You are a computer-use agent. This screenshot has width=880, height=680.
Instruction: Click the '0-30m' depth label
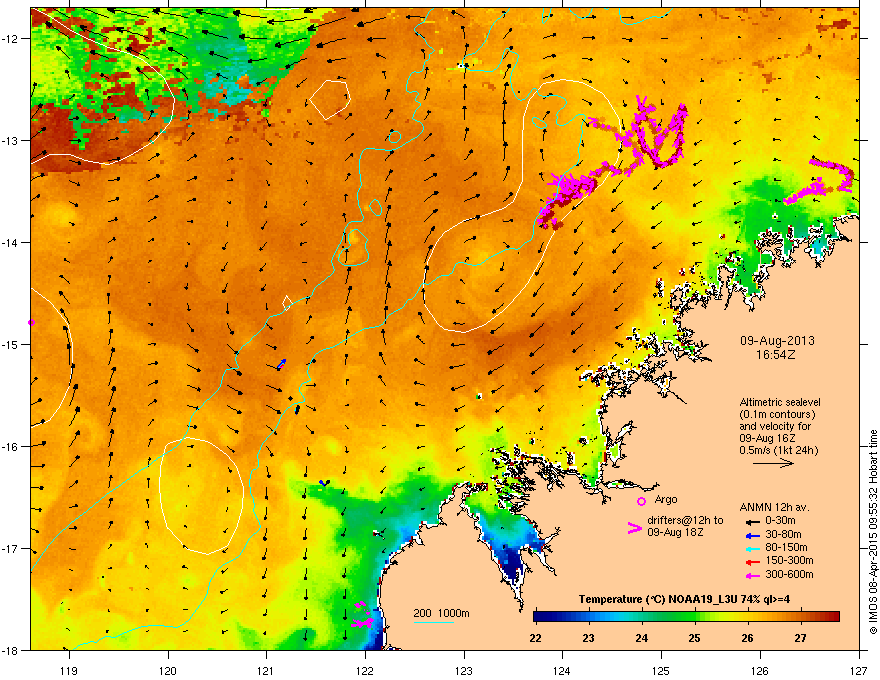tap(780, 521)
